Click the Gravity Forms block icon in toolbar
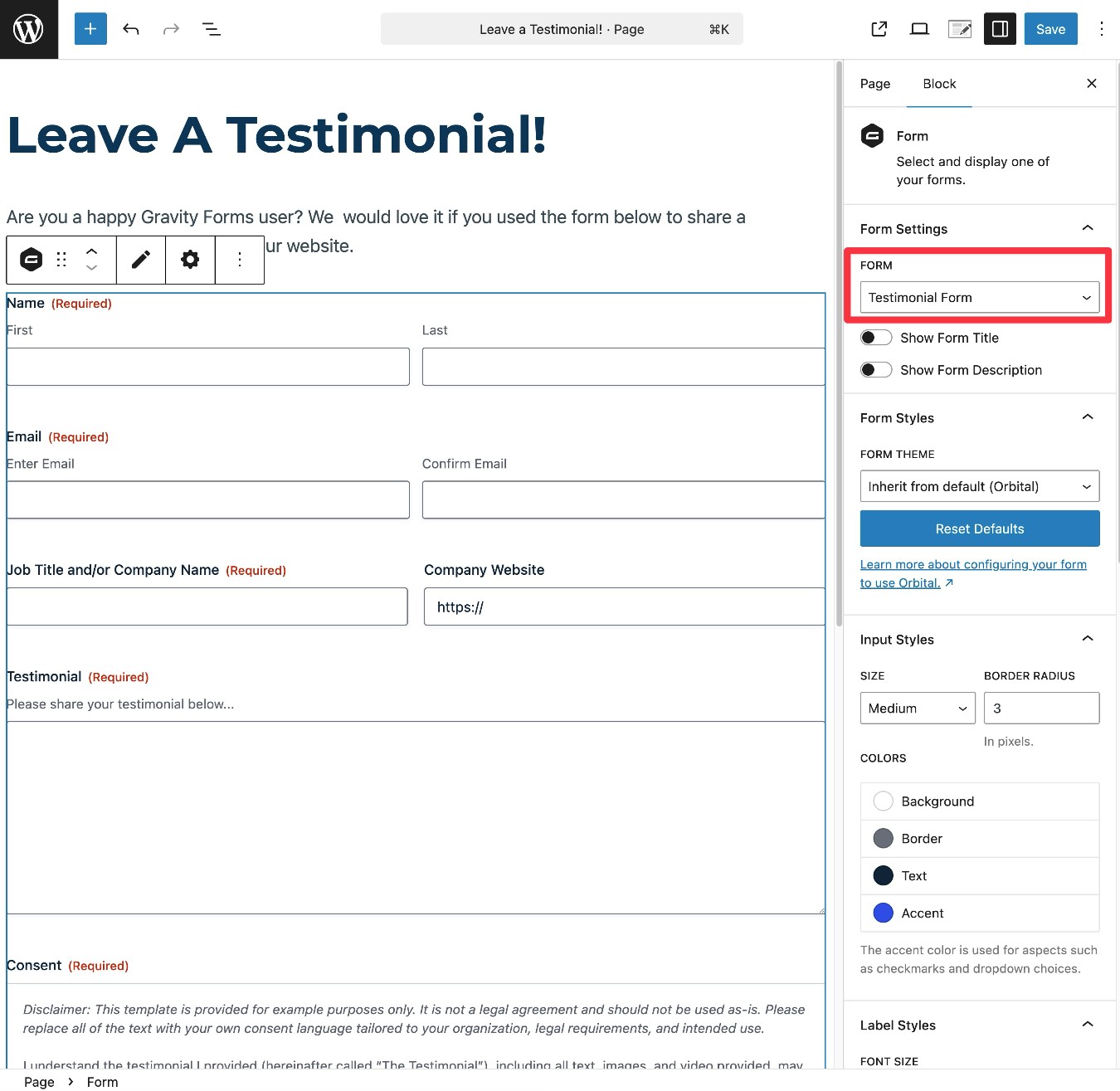This screenshot has width=1120, height=1091. point(29,260)
